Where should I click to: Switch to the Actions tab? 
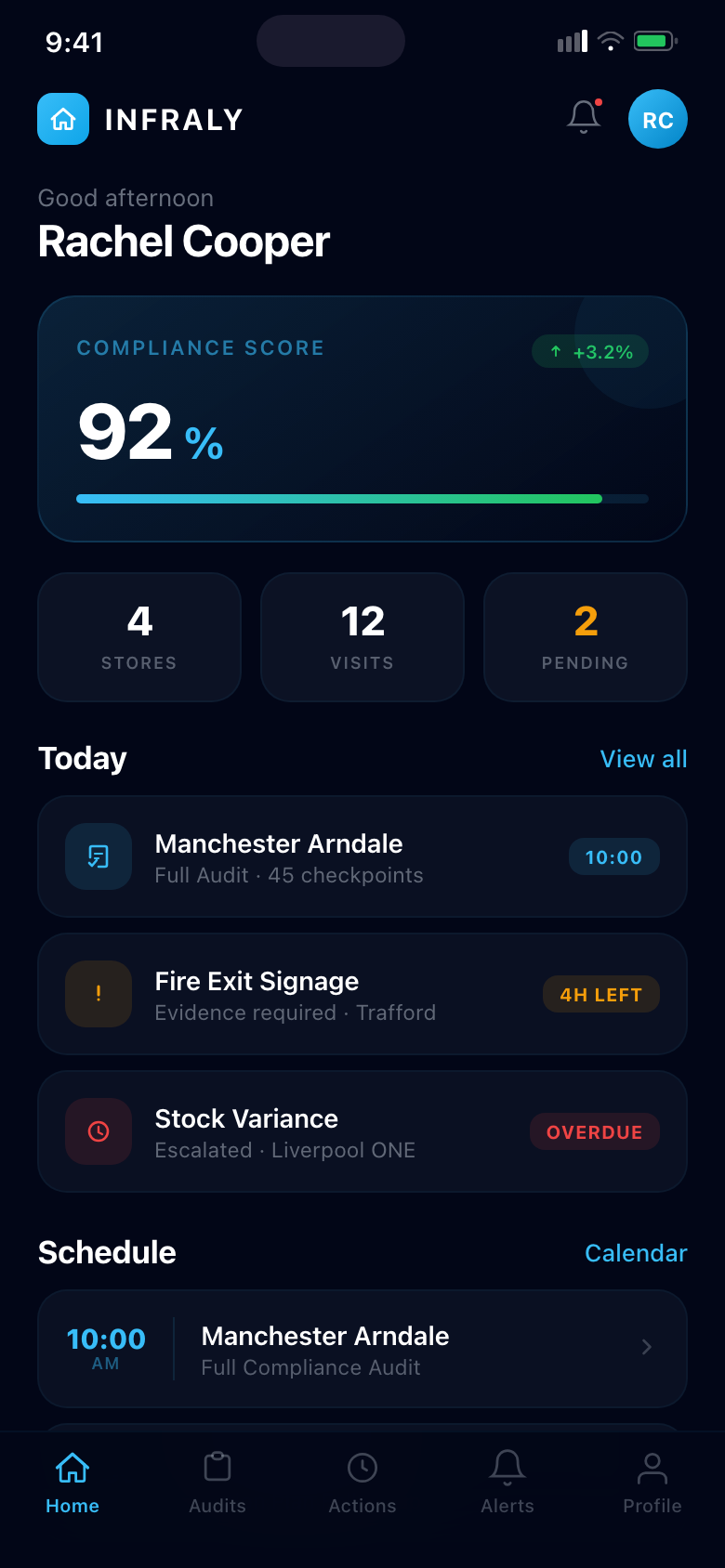pos(362,1482)
